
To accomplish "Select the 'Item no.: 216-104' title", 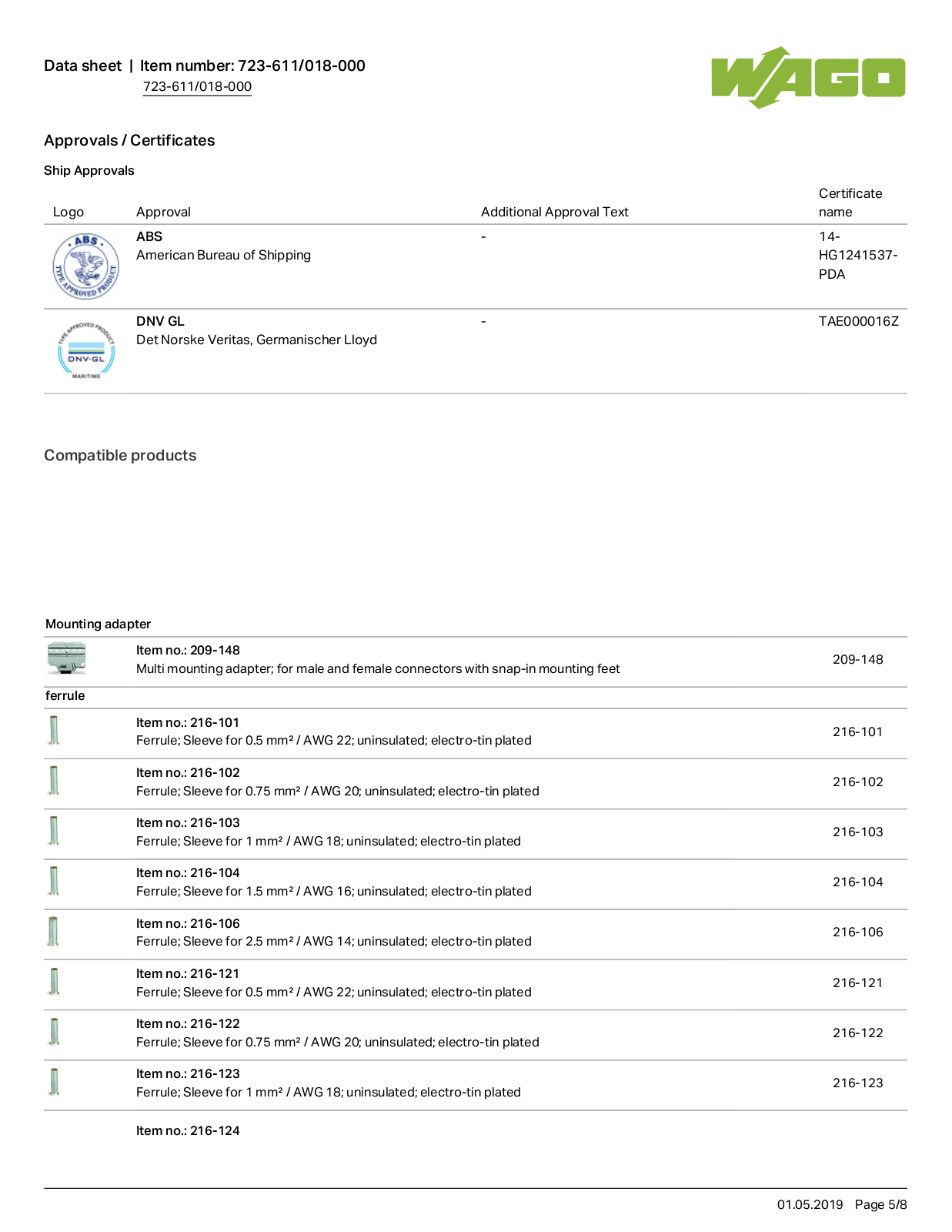I will [188, 872].
